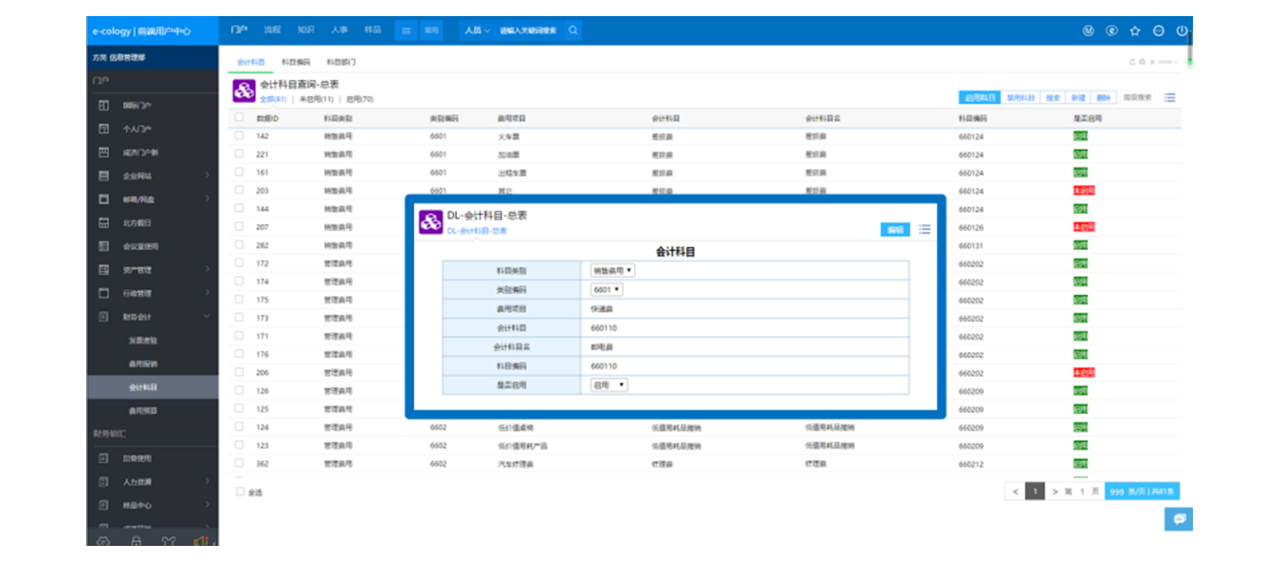Click the round more-options icon beside the power icon

(x=1159, y=31)
